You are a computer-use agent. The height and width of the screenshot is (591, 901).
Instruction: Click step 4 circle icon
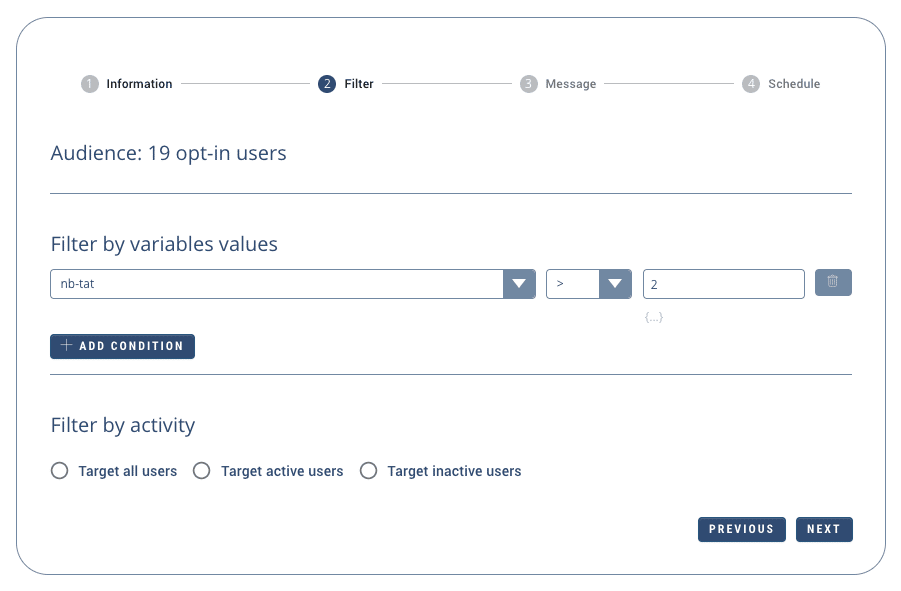pos(751,84)
